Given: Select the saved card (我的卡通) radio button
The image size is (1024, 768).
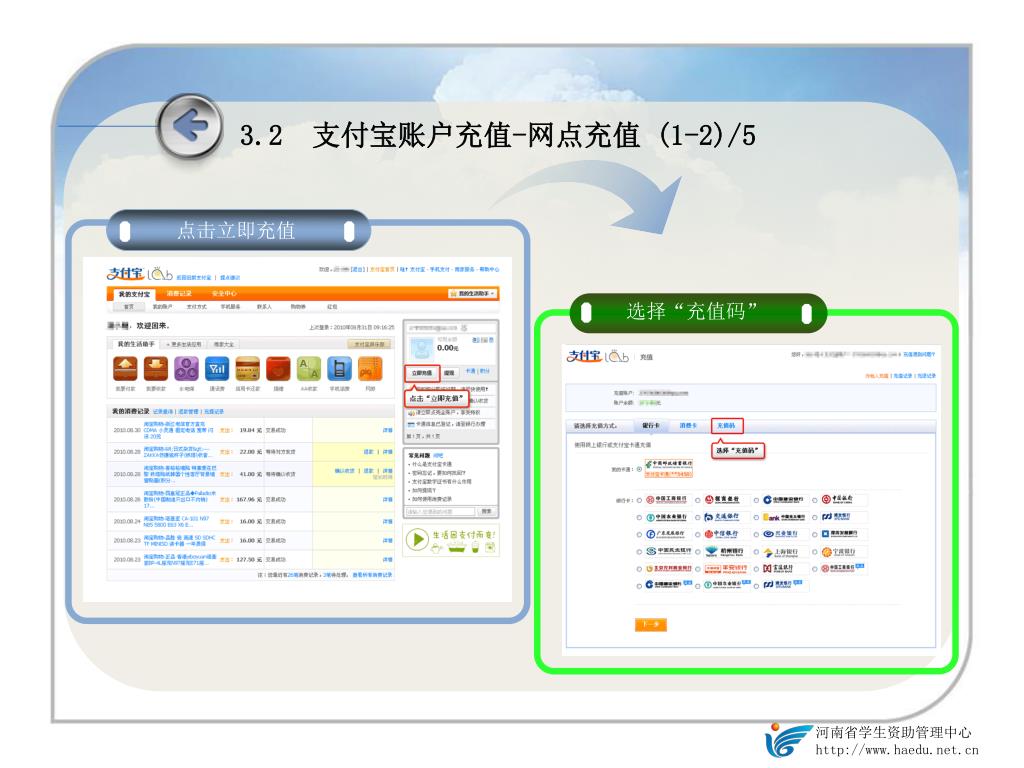Looking at the screenshot, I should [639, 470].
